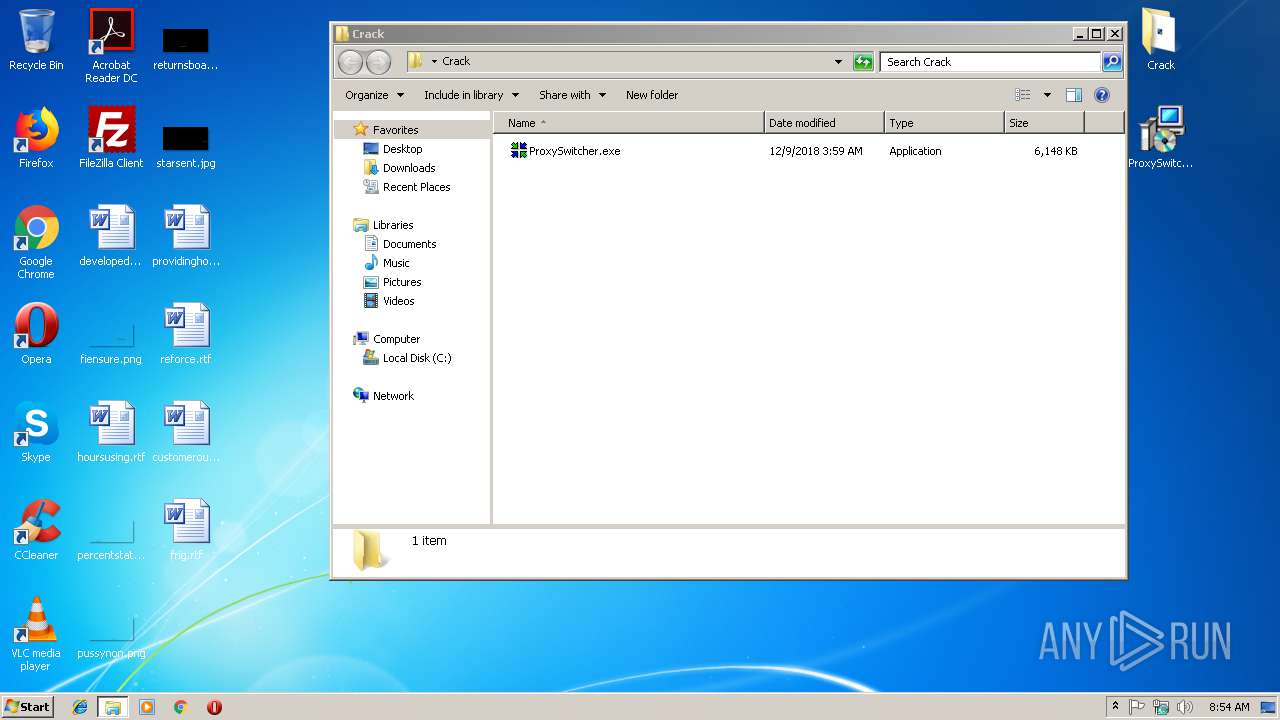
Task: Click the search magnifier icon
Action: click(1111, 62)
